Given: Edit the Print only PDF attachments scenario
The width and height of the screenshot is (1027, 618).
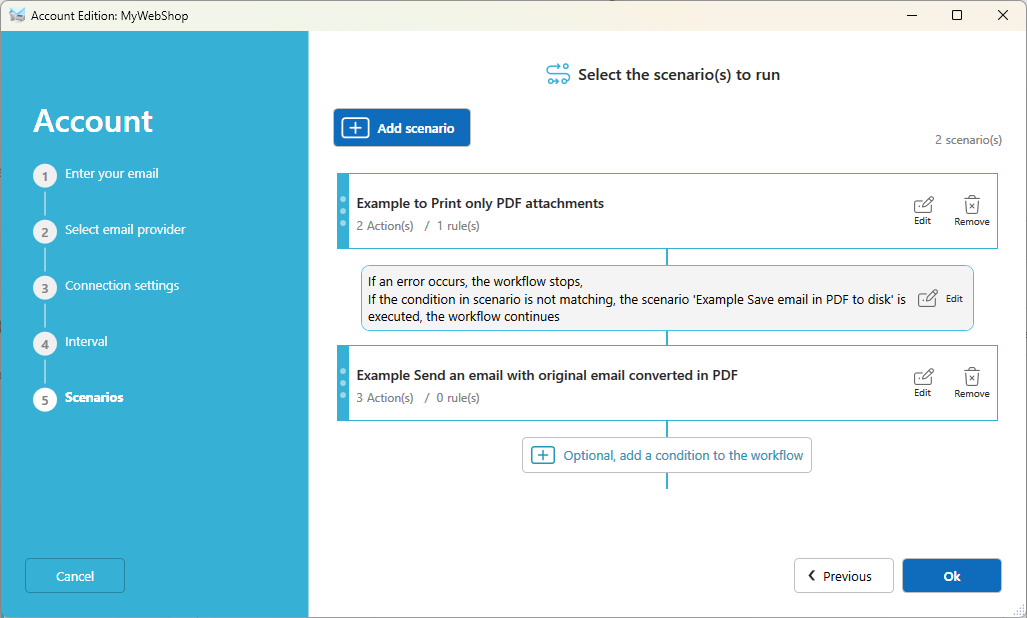Looking at the screenshot, I should tap(923, 211).
